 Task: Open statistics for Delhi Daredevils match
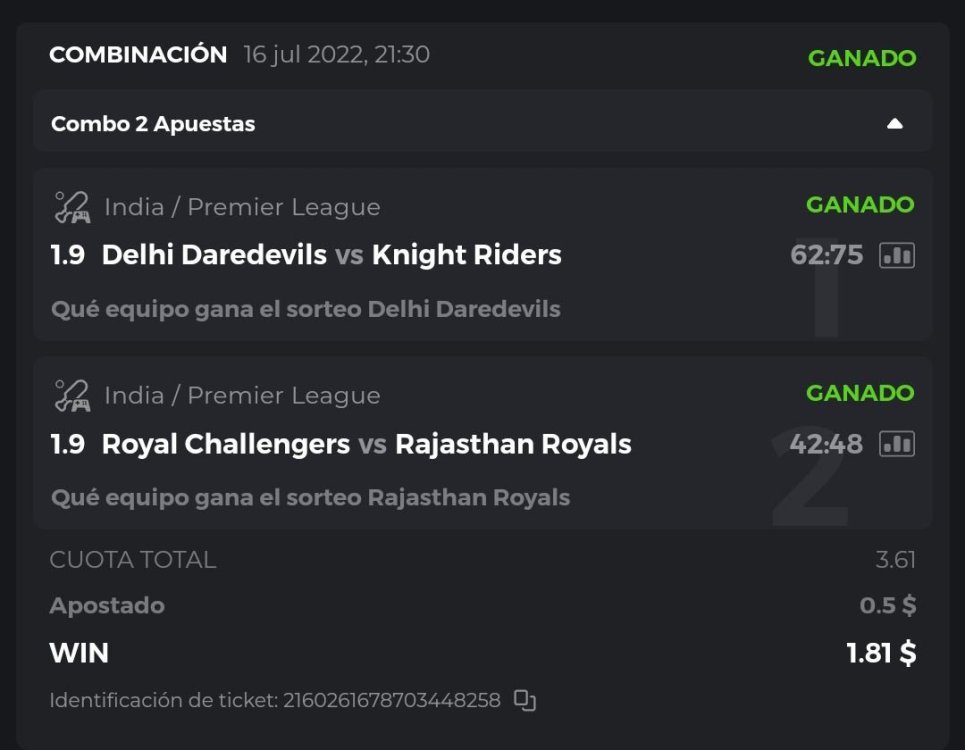coord(896,256)
